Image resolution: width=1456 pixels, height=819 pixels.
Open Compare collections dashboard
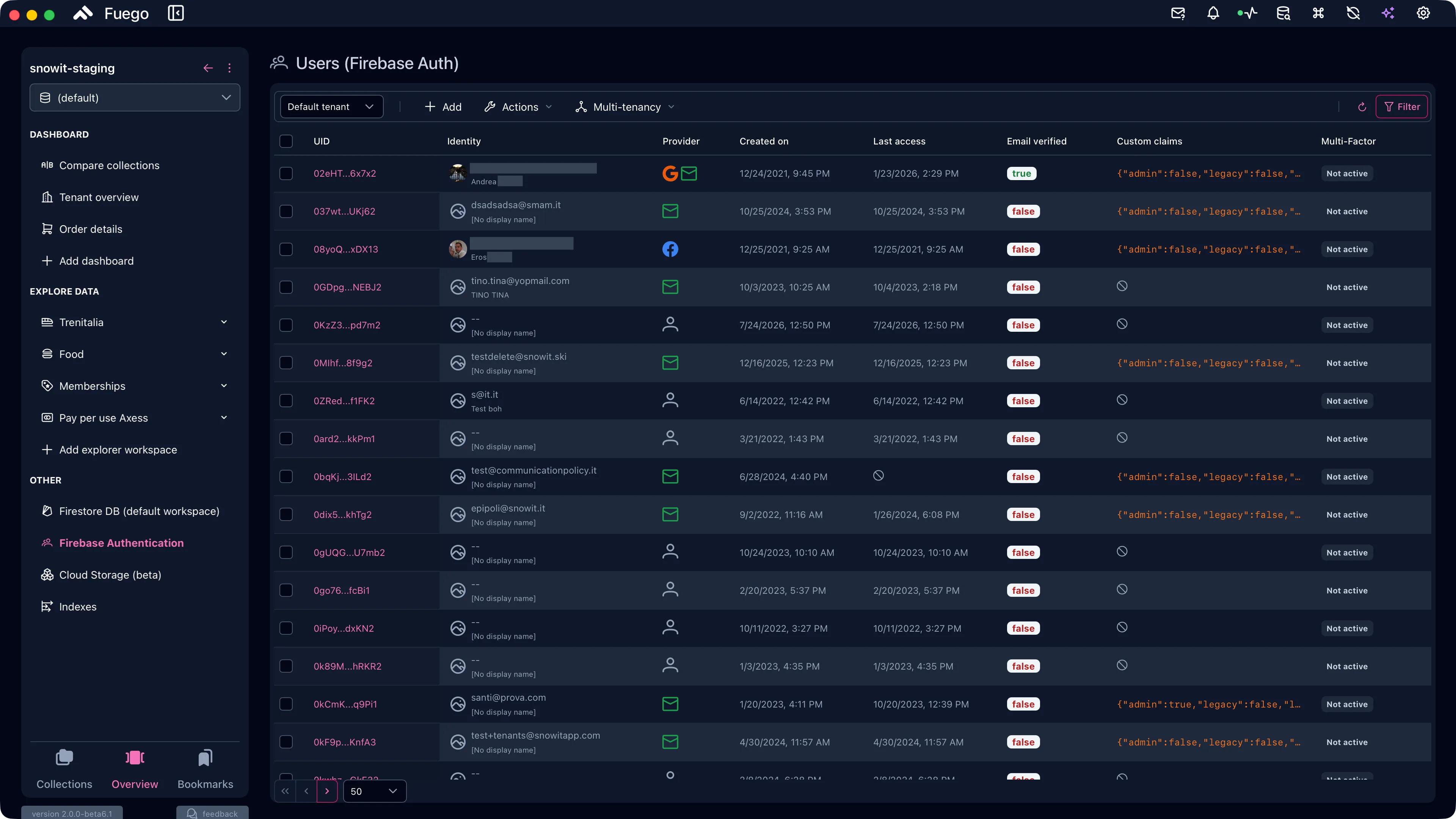[x=100, y=165]
